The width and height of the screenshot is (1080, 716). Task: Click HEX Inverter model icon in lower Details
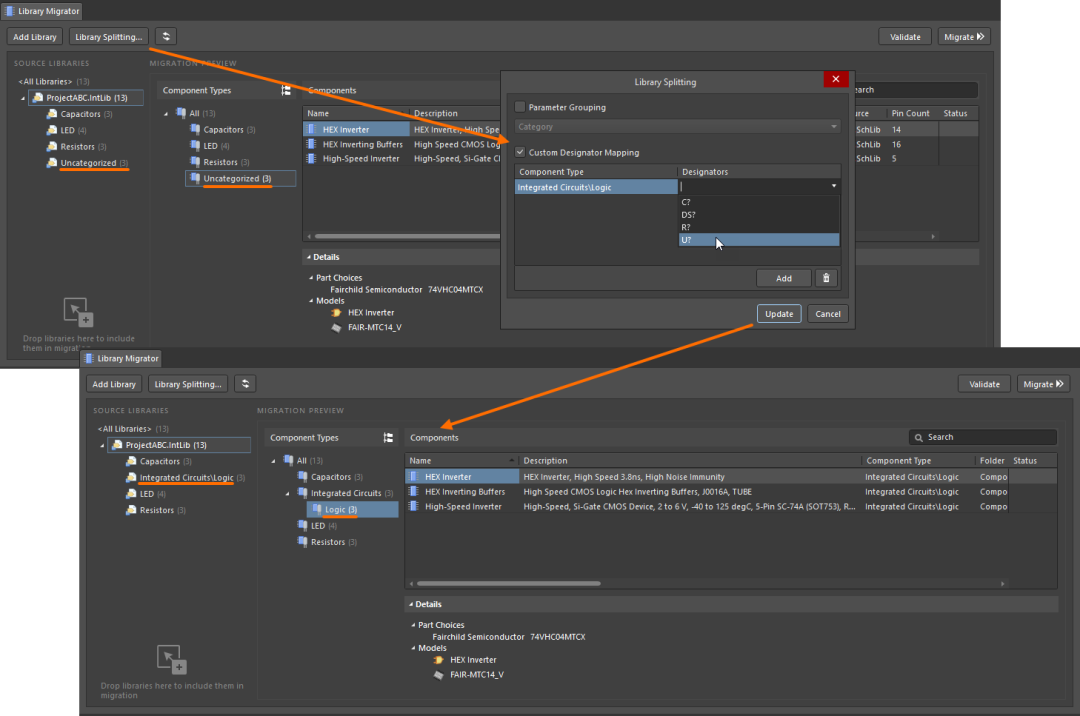(x=438, y=660)
